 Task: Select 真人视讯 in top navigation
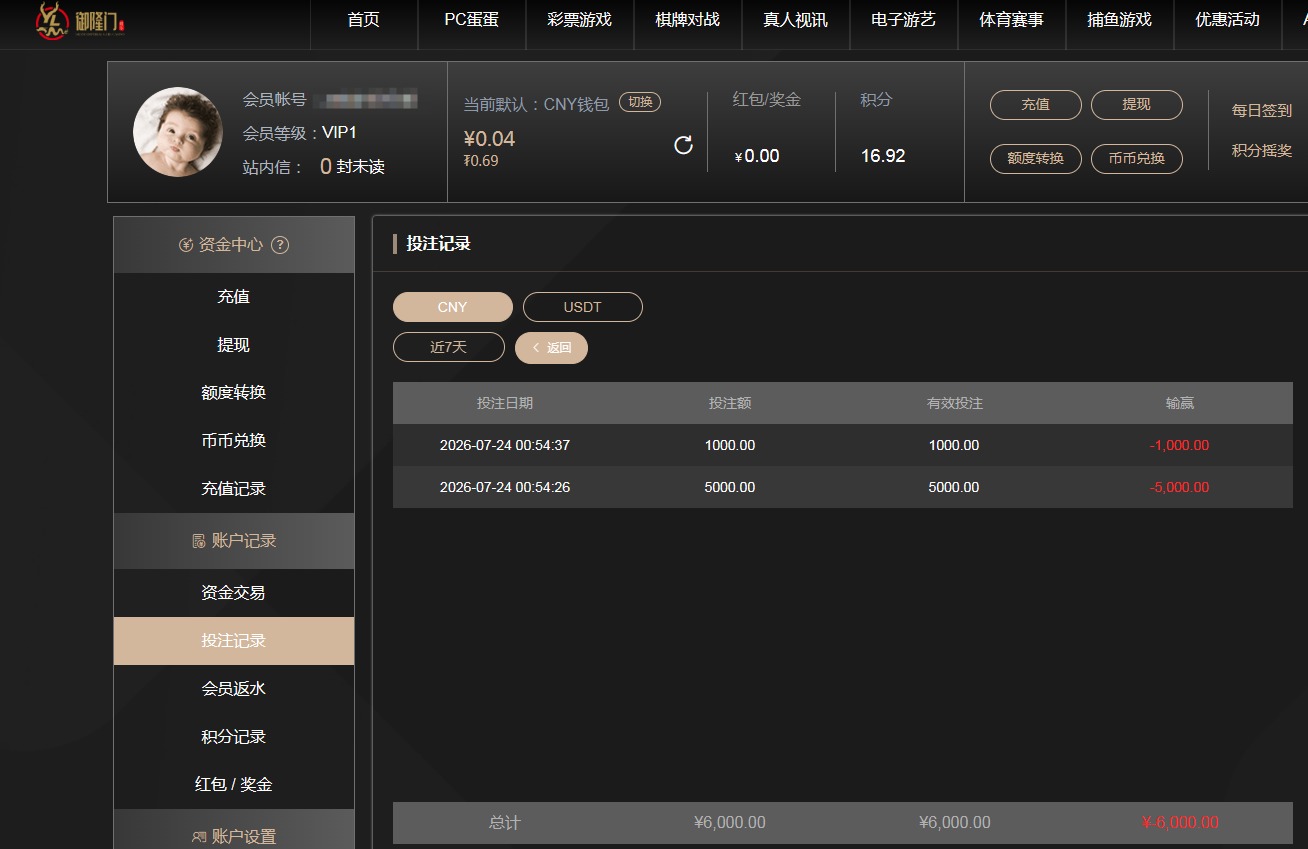796,20
